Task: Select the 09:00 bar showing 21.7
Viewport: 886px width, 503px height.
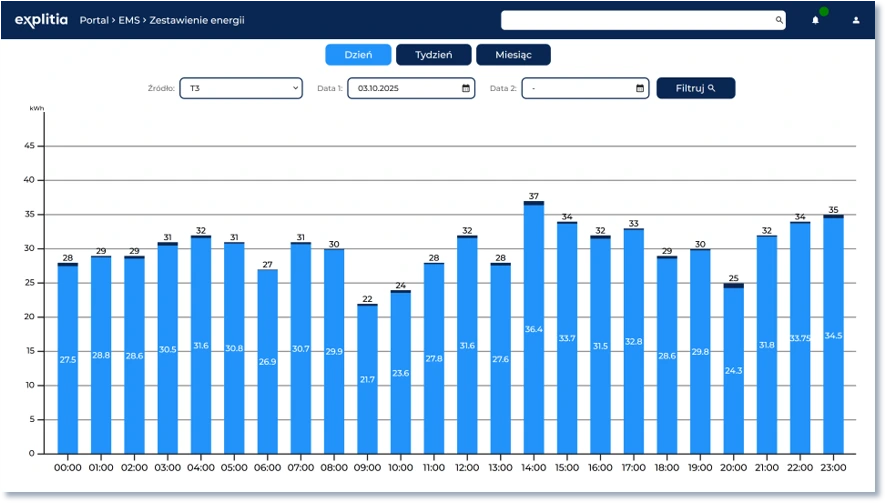Action: point(367,380)
